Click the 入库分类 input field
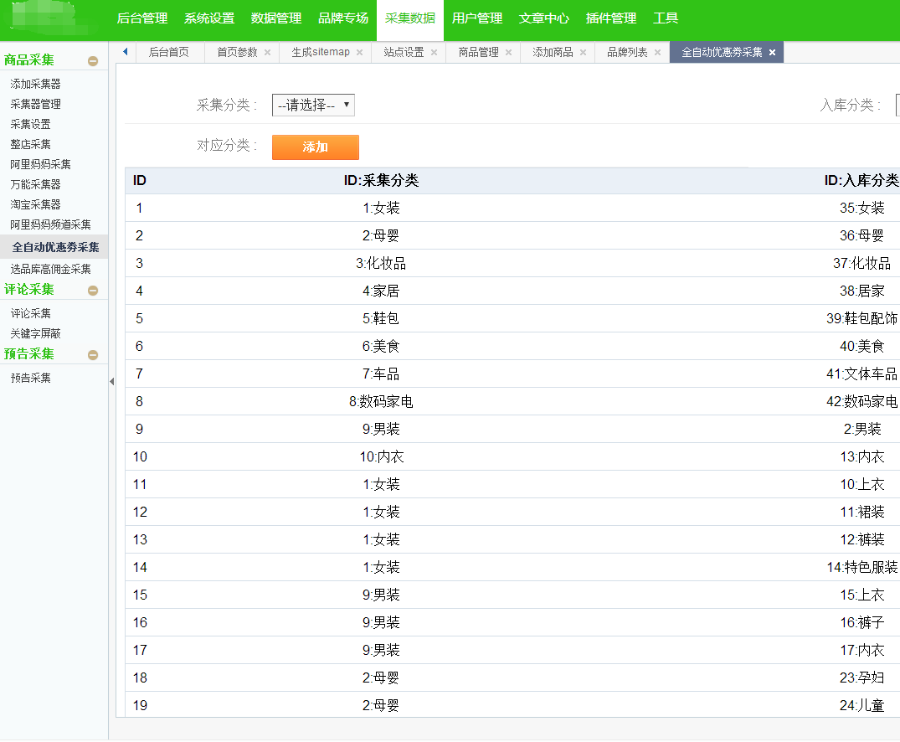 coord(894,103)
